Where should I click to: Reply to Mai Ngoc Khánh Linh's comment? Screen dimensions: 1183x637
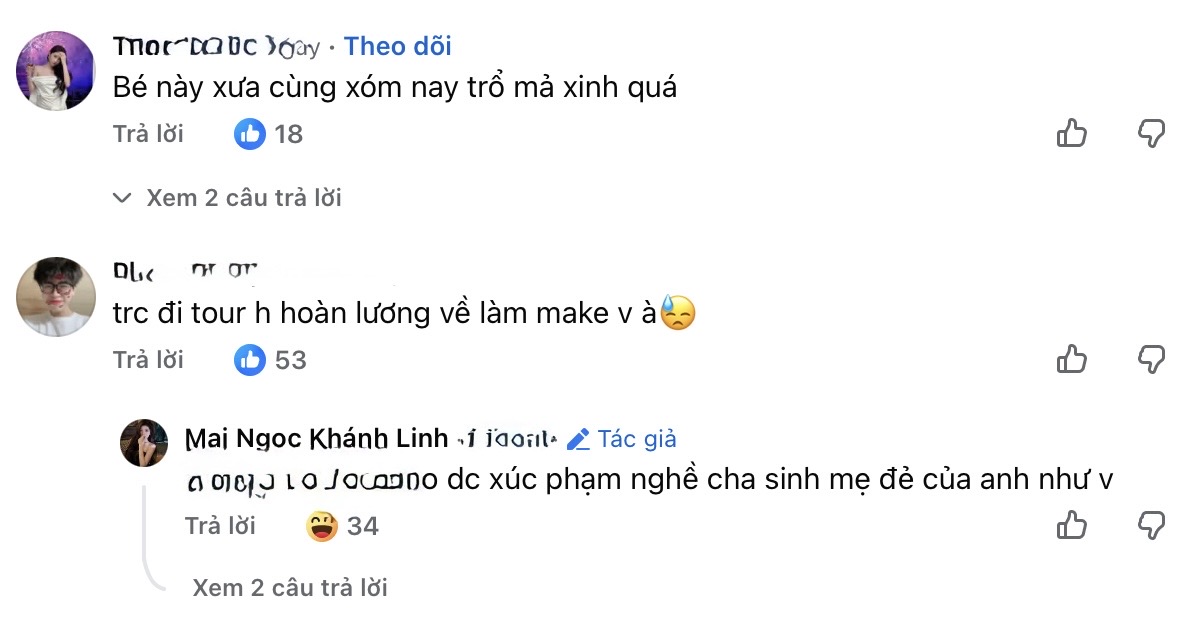click(x=220, y=524)
